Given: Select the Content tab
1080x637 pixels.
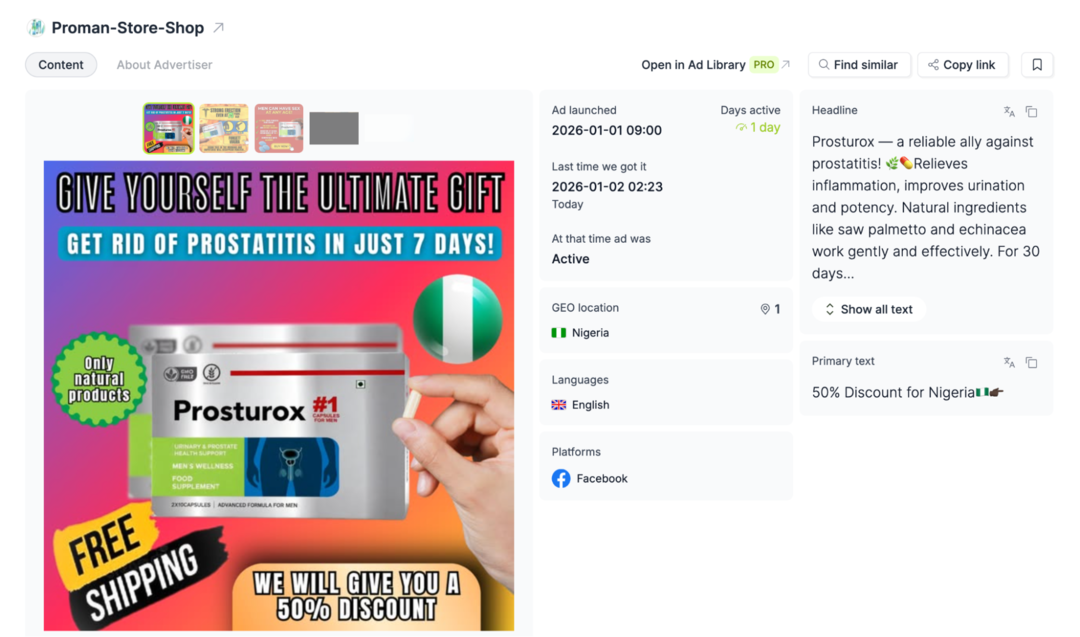Looking at the screenshot, I should tap(61, 65).
